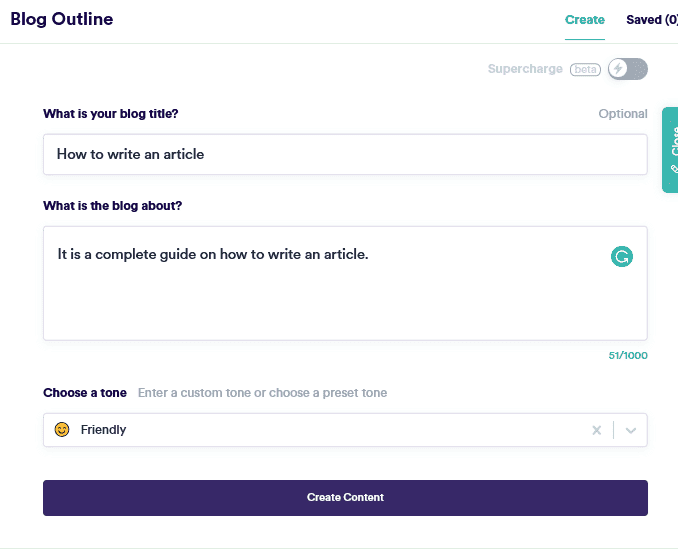Click the teal Close side tab

point(670,150)
